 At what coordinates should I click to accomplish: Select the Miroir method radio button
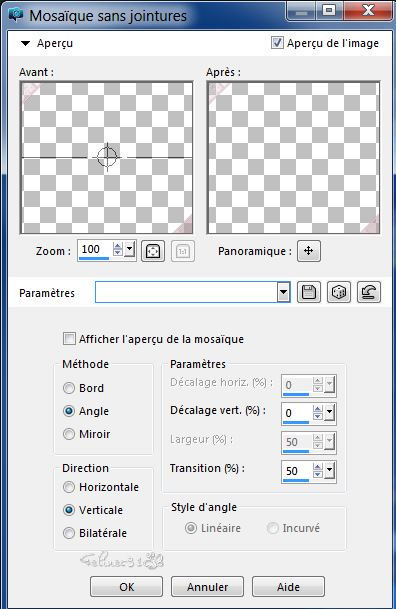pyautogui.click(x=69, y=434)
